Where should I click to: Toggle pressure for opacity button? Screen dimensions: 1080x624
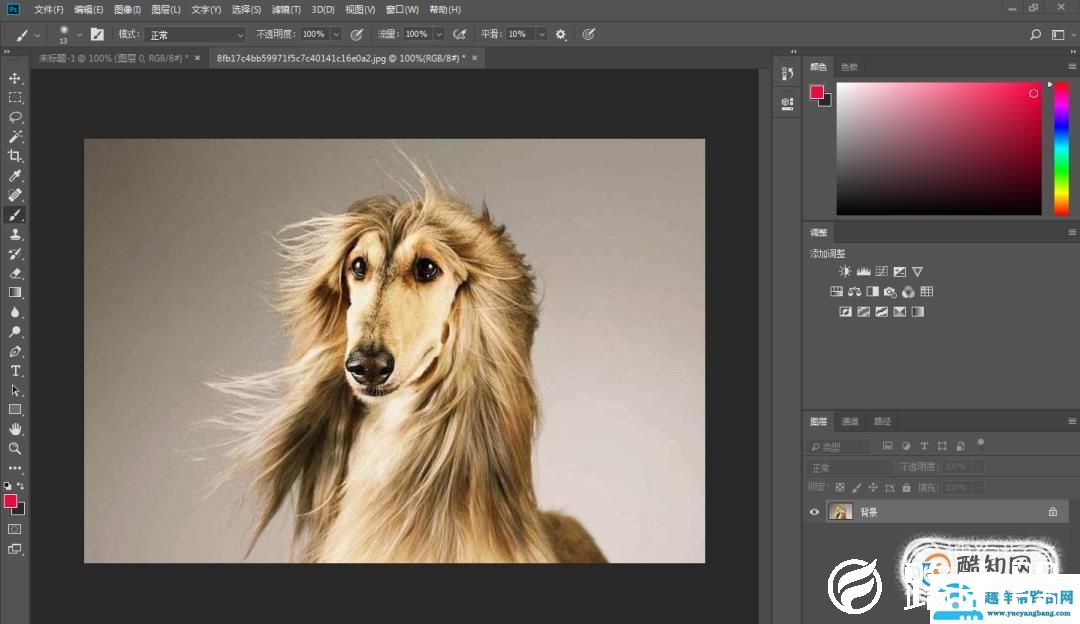coord(356,34)
